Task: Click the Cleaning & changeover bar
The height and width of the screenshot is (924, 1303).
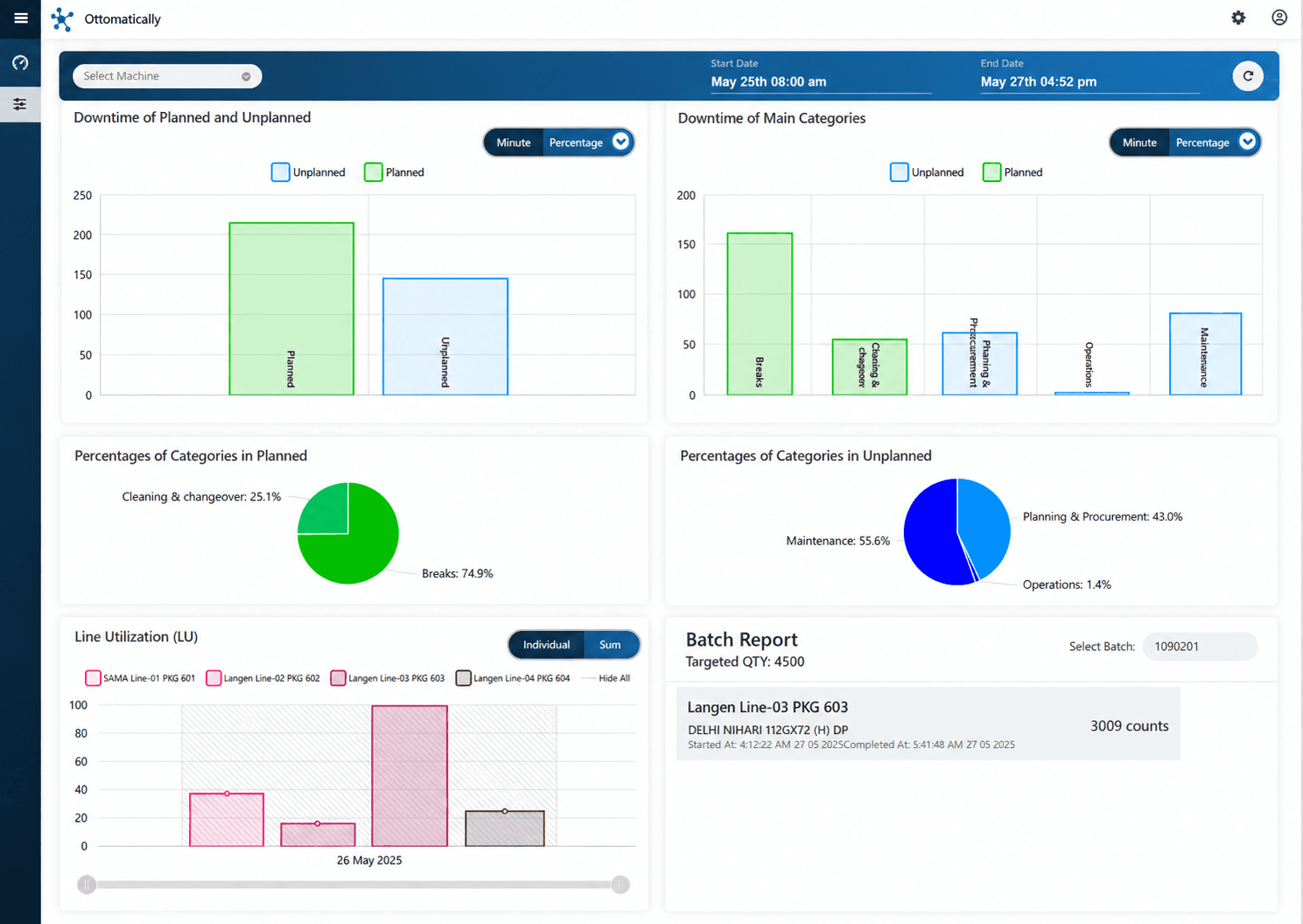Action: coord(869,367)
